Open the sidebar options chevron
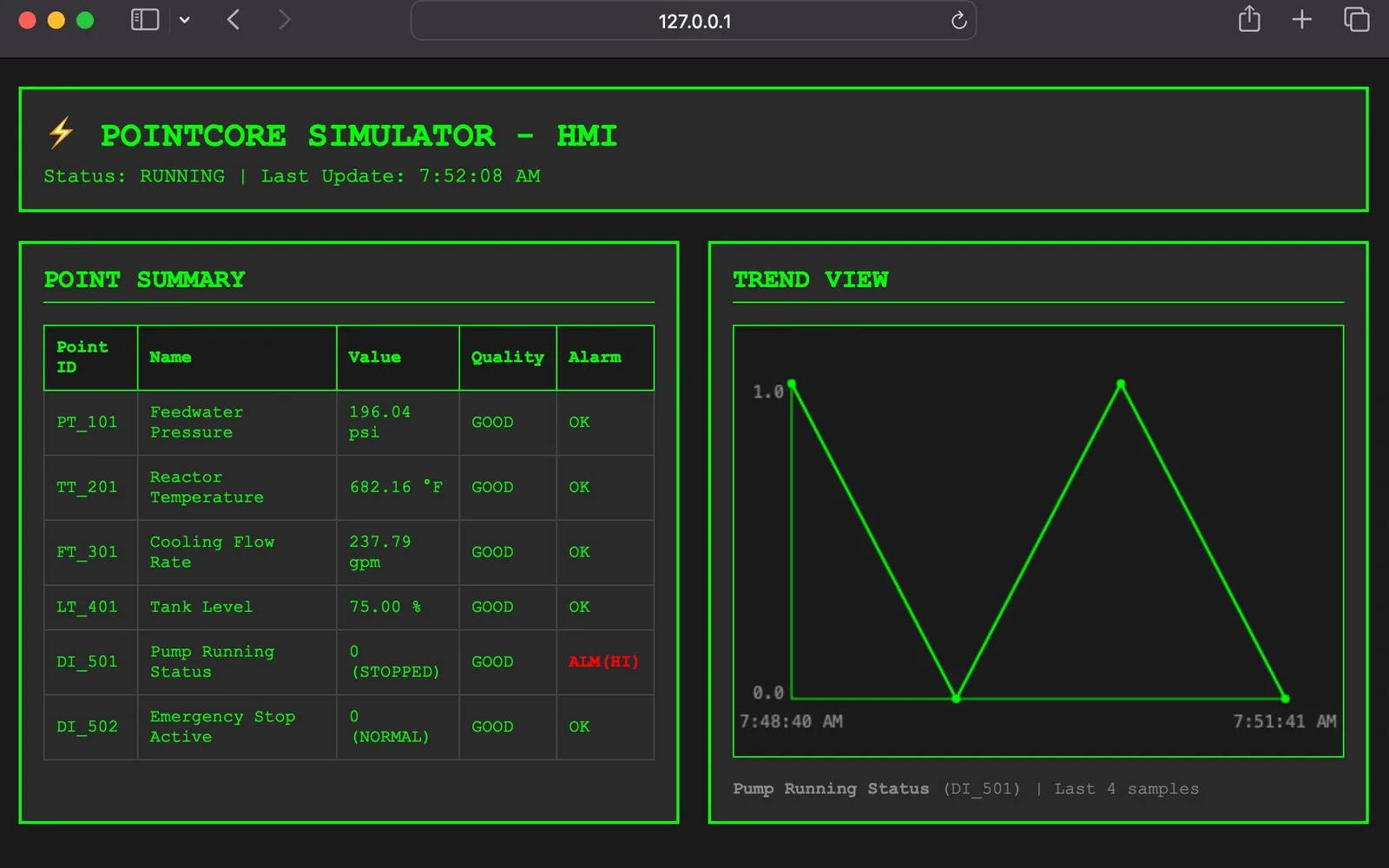Viewport: 1389px width, 868px height. 185,19
